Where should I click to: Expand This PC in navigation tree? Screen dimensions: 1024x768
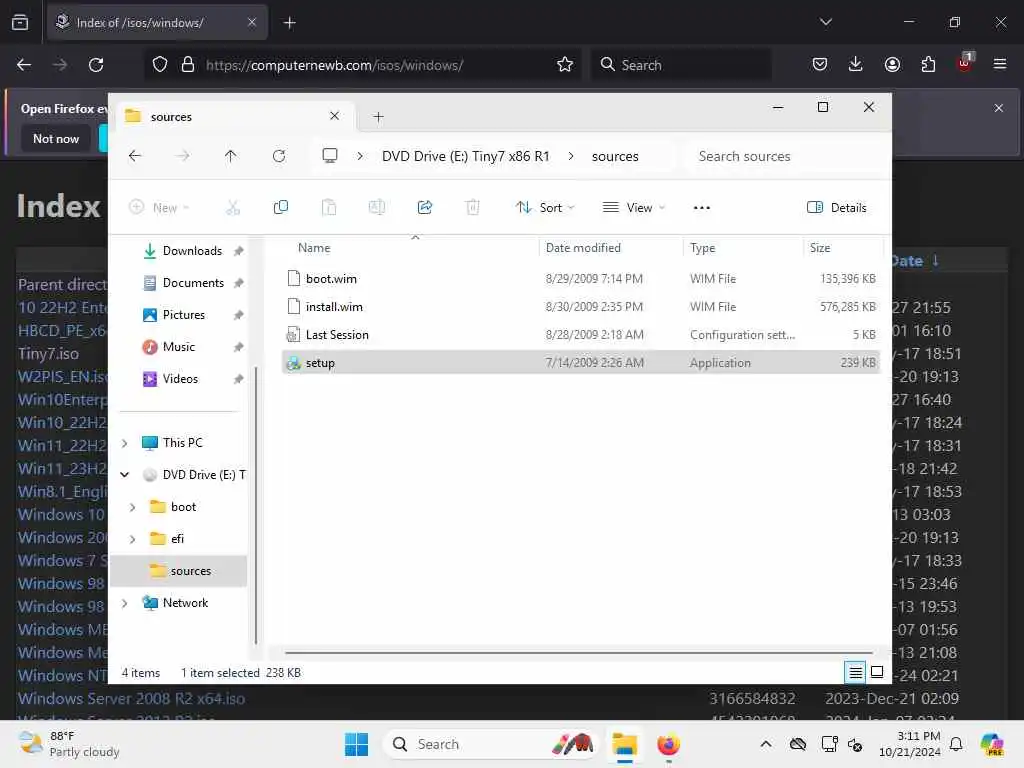[125, 443]
